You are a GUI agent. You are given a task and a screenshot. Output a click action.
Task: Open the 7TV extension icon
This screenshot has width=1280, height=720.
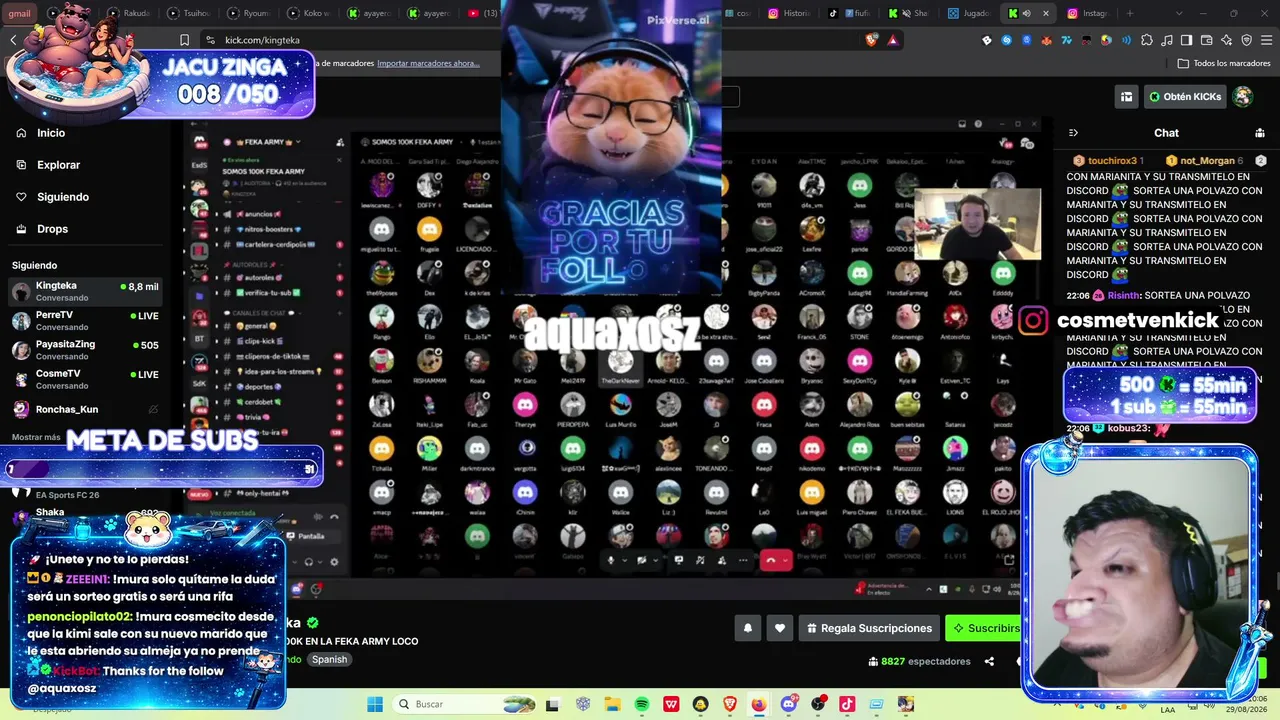click(x=1067, y=40)
